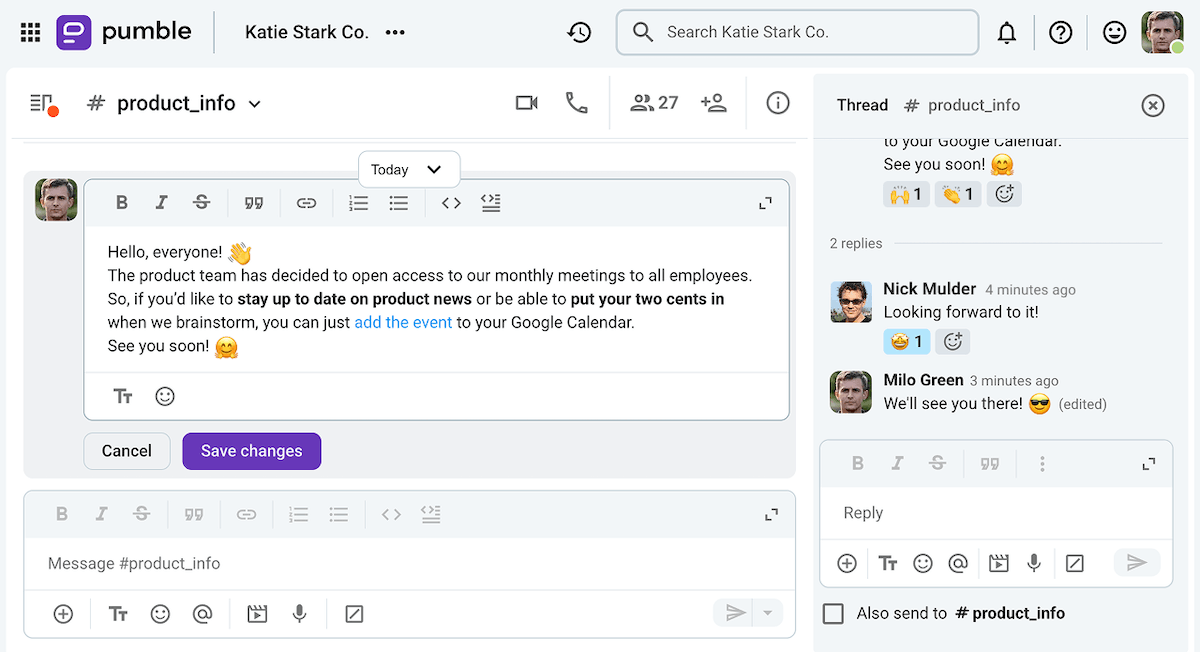Viewport: 1200px width, 652px height.
Task: Open the member list showing 27 people
Action: [x=654, y=102]
